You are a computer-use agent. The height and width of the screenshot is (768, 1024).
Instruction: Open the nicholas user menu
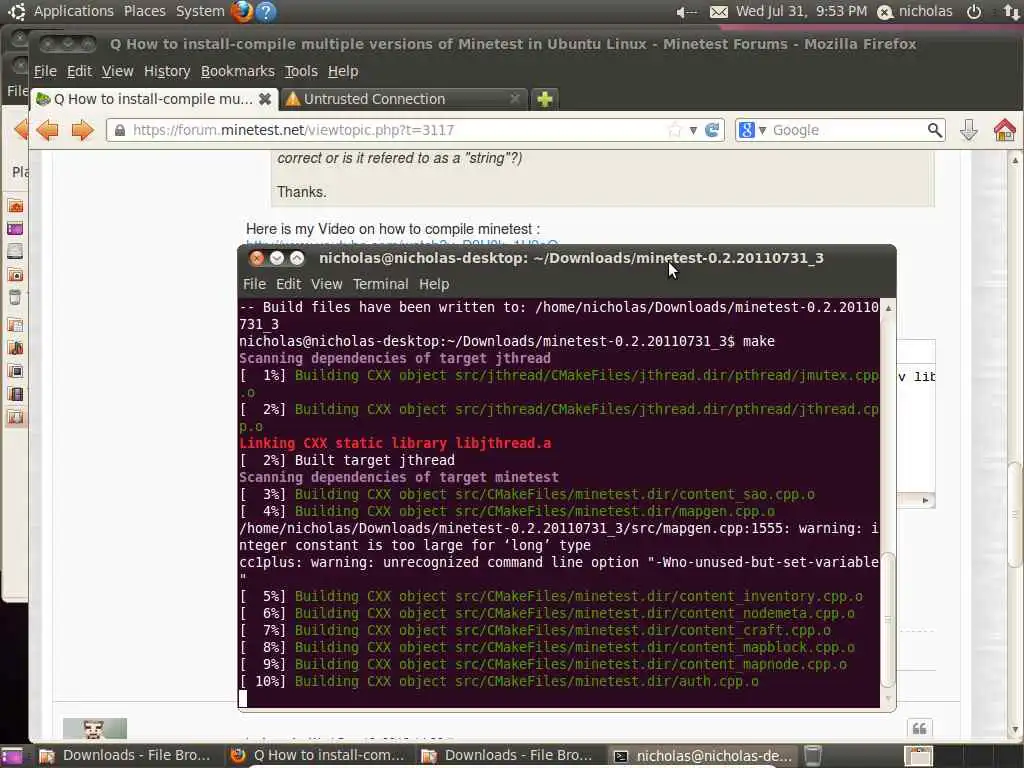pos(914,12)
